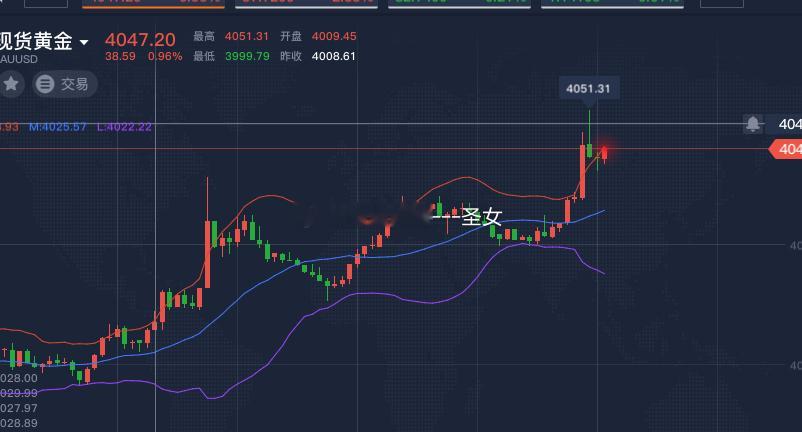Click the 027.97 value in the bottom-left list
The height and width of the screenshot is (432, 802).
coord(18,408)
